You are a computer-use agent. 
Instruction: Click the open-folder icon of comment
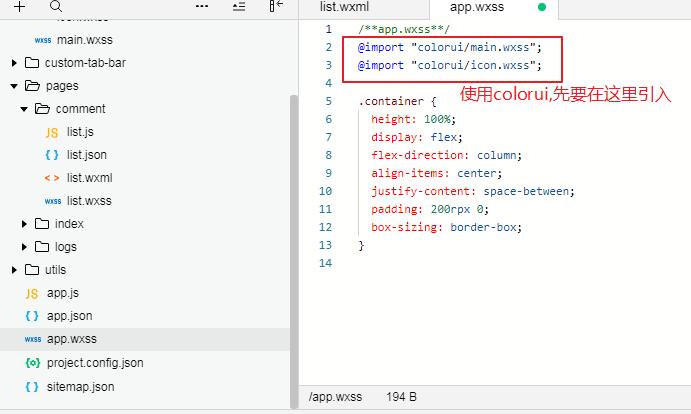[x=42, y=108]
